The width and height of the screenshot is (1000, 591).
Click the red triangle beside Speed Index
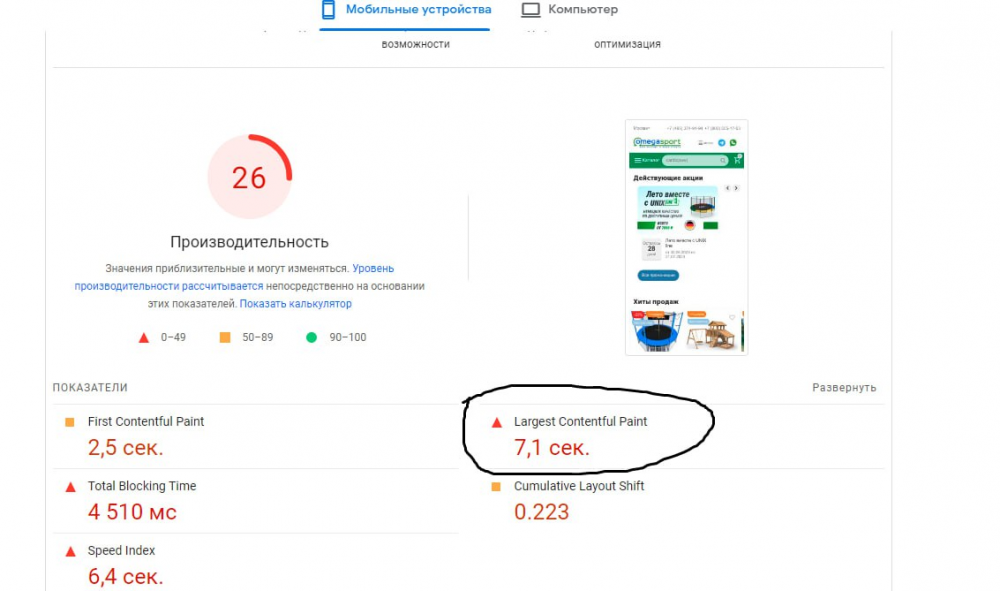click(70, 551)
